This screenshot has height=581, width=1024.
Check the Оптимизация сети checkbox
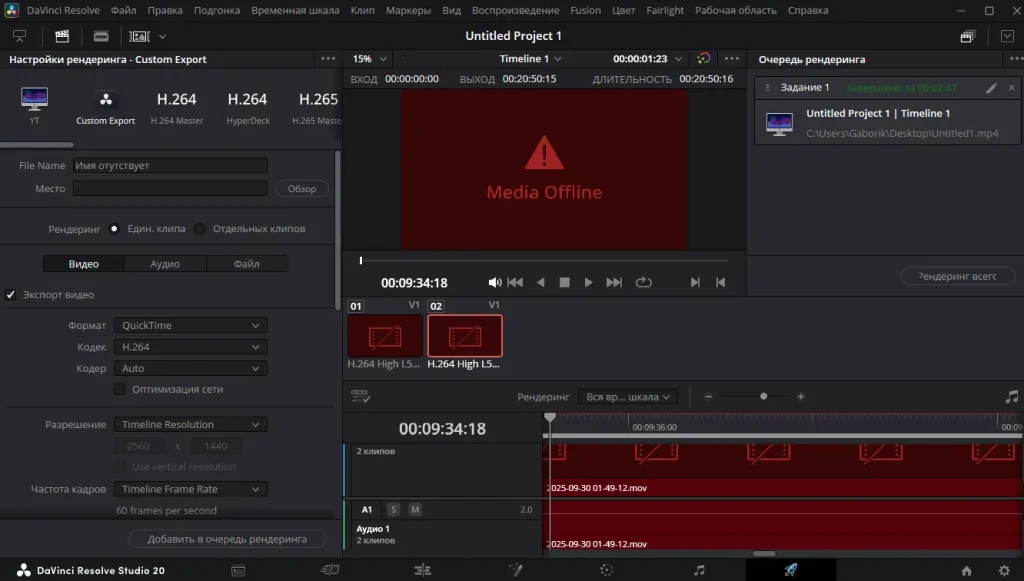(x=120, y=389)
